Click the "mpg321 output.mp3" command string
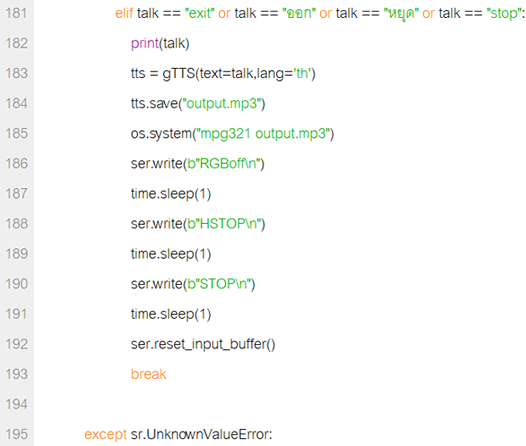This screenshot has height=446, width=526. tap(265, 134)
